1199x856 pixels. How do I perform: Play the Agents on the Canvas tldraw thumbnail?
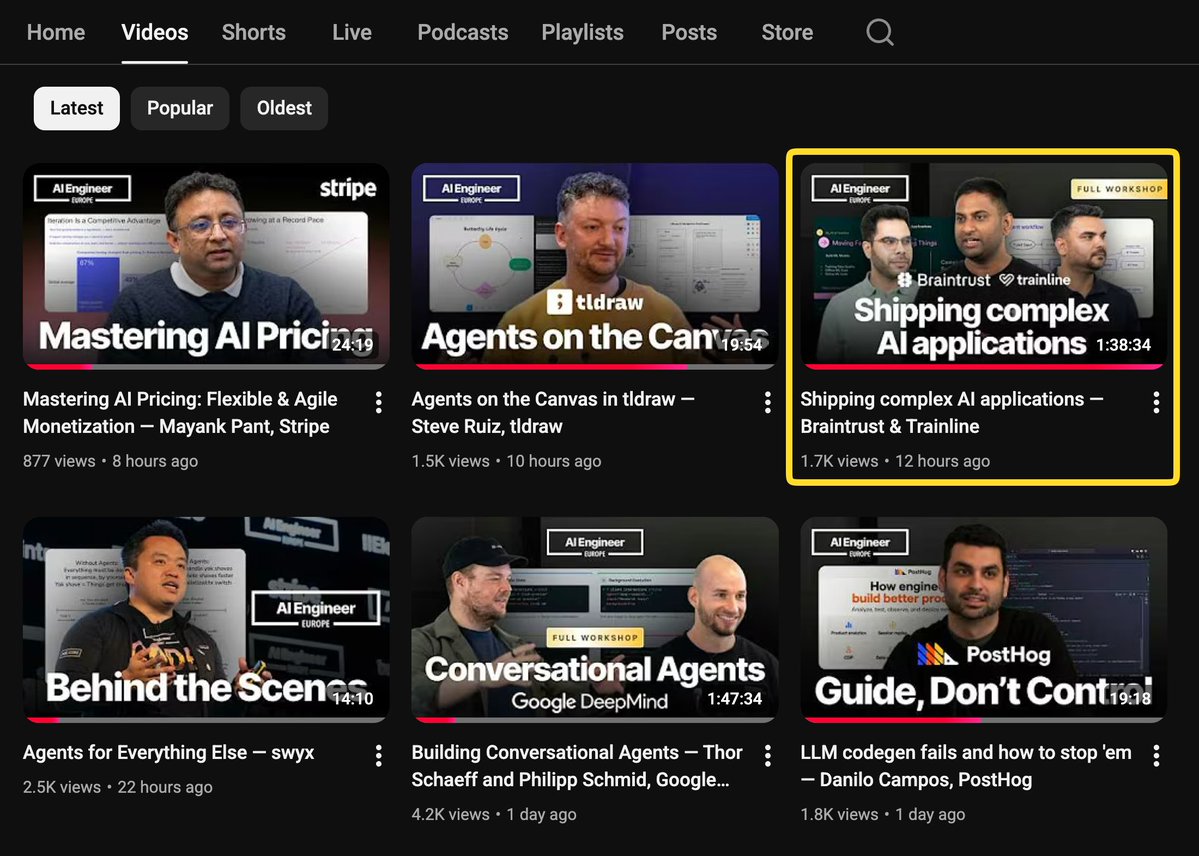595,265
